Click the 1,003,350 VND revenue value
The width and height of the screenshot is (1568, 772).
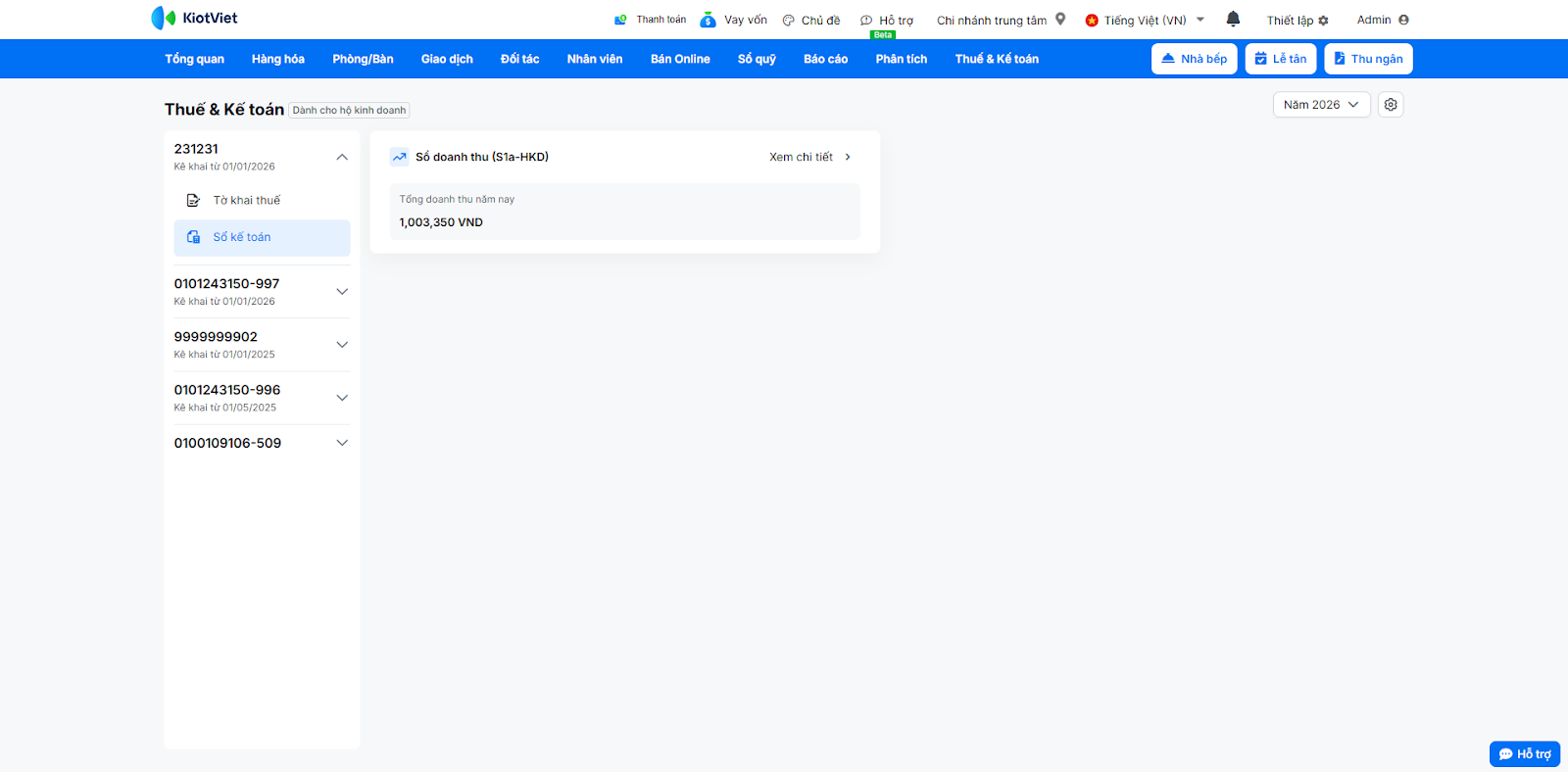[x=441, y=222]
